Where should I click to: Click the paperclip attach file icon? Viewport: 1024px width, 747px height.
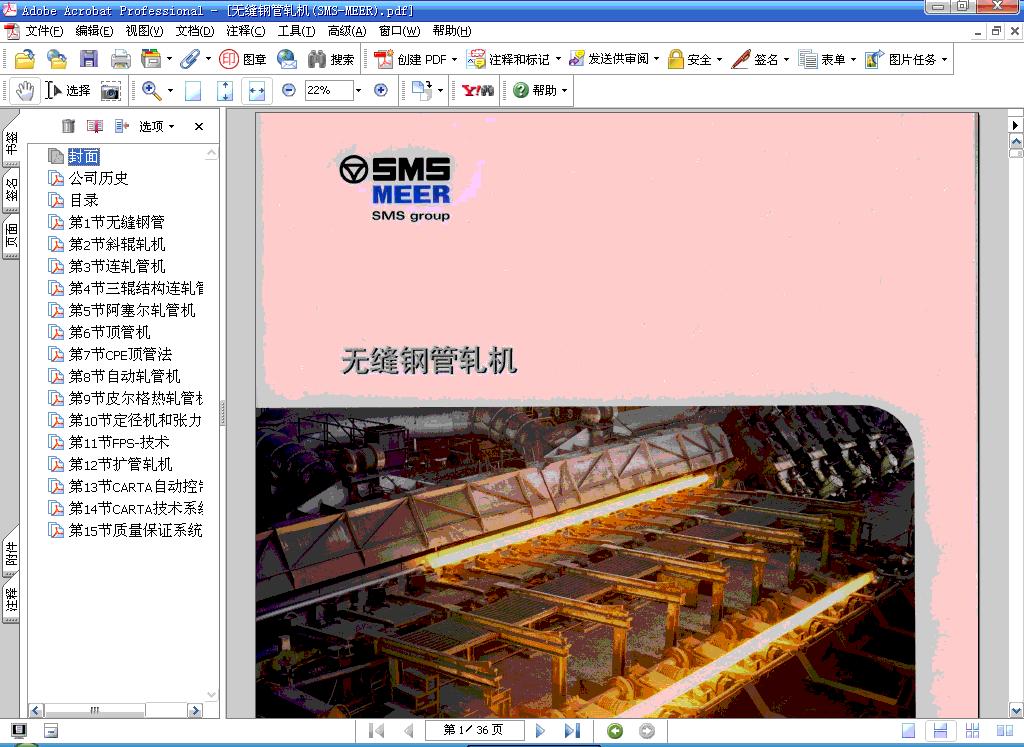pos(190,59)
